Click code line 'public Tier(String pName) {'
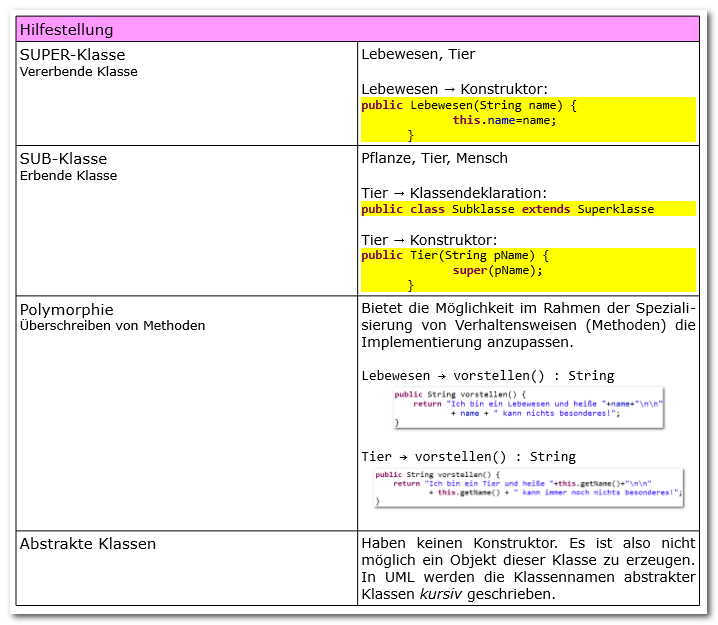 pyautogui.click(x=455, y=255)
